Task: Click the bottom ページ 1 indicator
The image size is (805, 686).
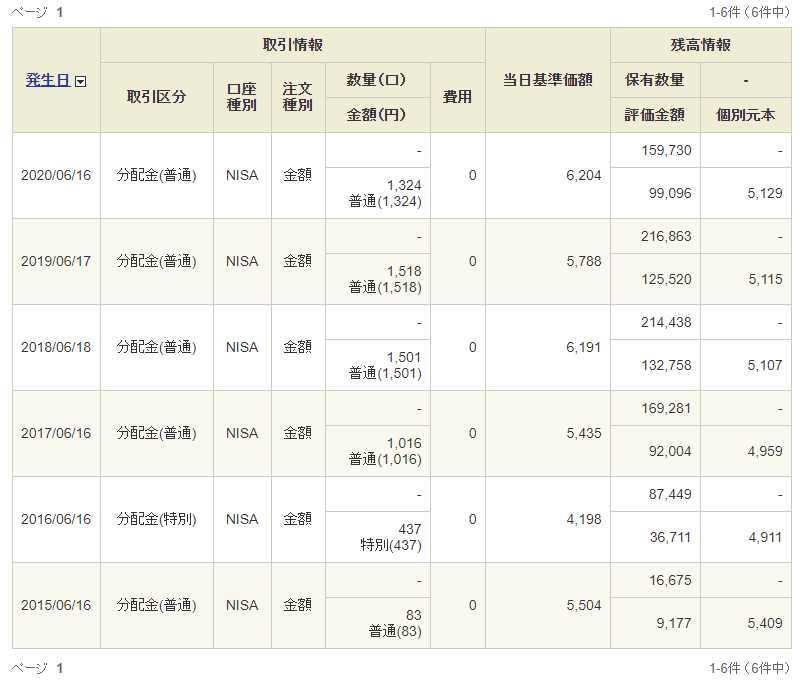Action: click(37, 668)
